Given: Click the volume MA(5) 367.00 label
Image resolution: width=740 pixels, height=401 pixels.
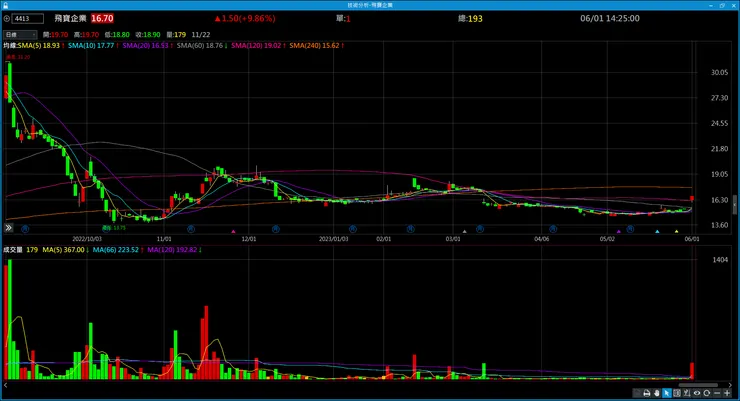Looking at the screenshot, I should [x=65, y=250].
